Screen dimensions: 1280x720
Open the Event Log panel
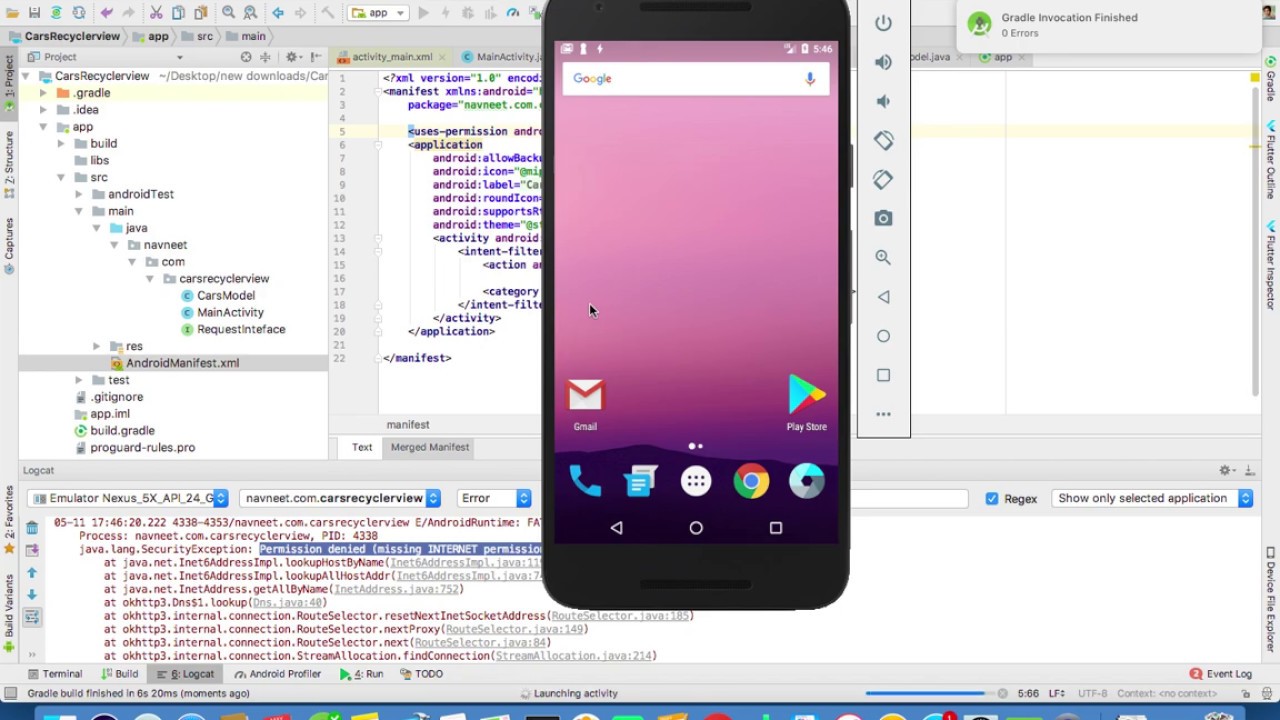point(1220,674)
